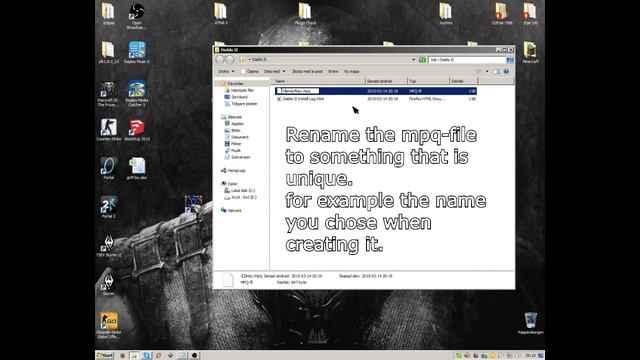The image size is (640, 360).
Task: Click the Explorer help question mark icon
Action: pyautogui.click(x=507, y=71)
